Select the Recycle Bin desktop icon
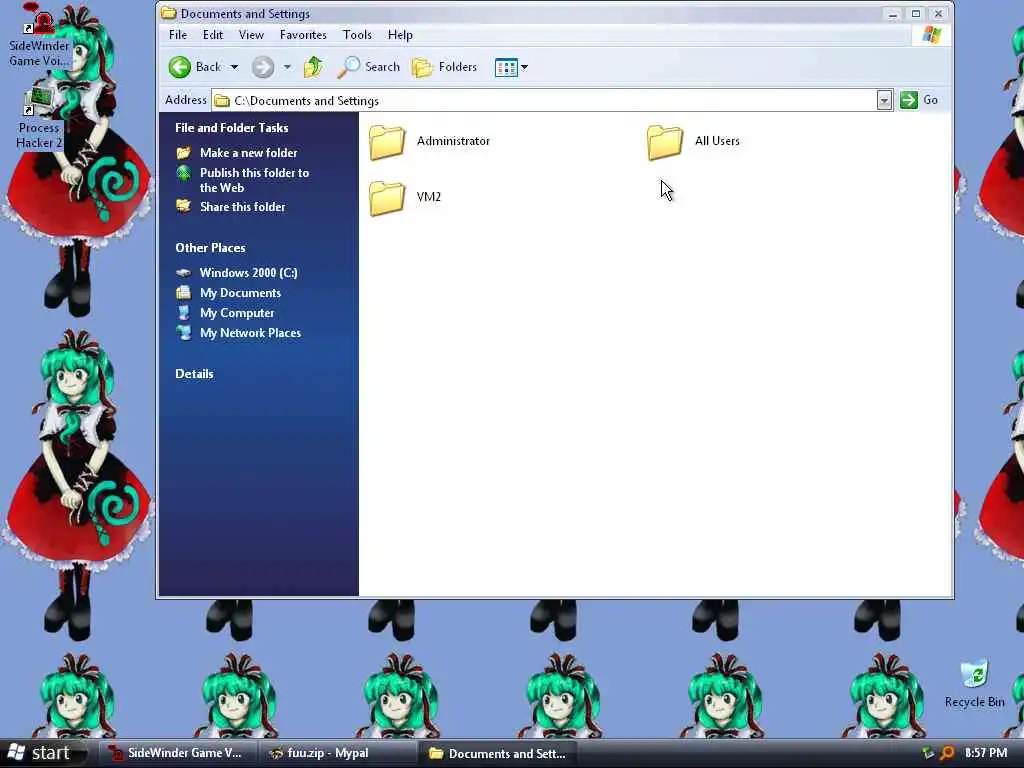 [974, 684]
